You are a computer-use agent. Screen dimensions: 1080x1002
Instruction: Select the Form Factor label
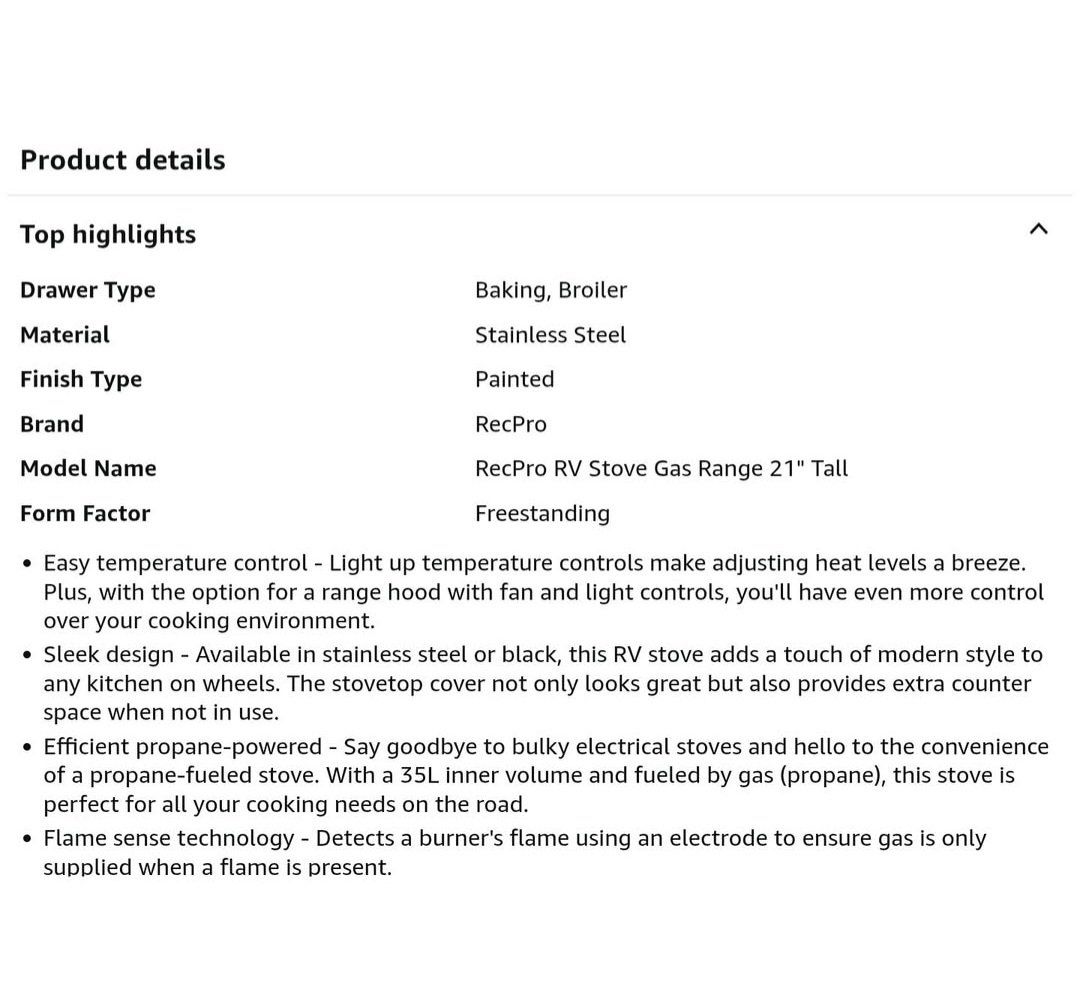85,513
